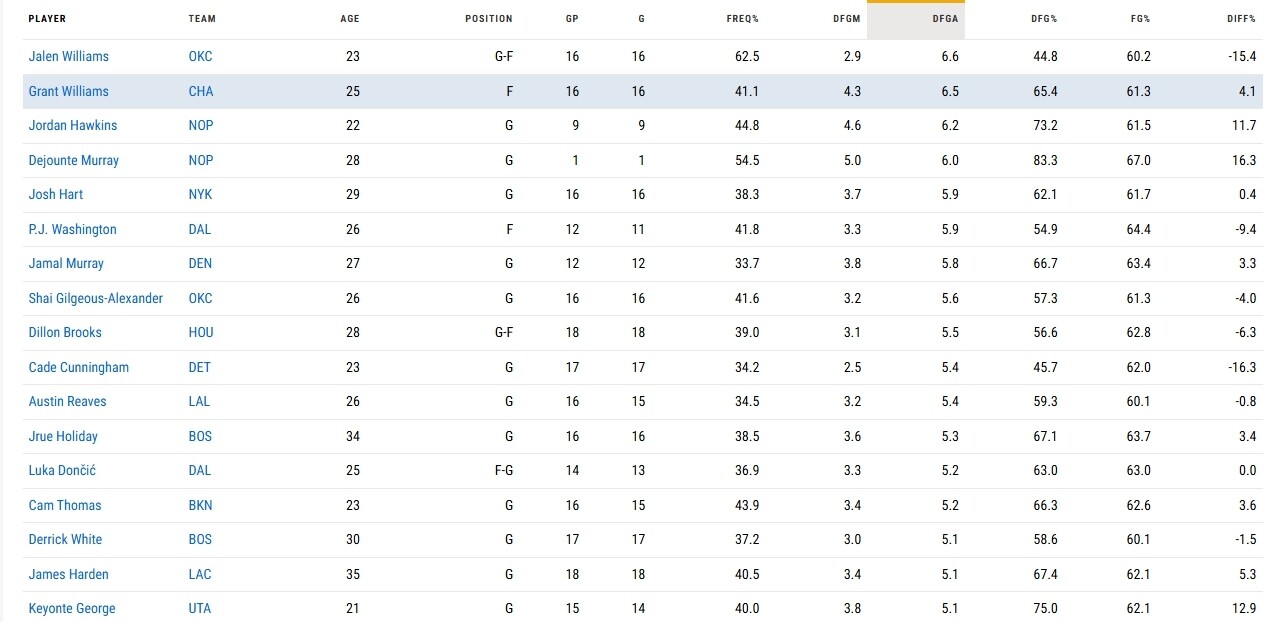The height and width of the screenshot is (622, 1278).
Task: Sort by the FREQ% column header
Action: (743, 19)
